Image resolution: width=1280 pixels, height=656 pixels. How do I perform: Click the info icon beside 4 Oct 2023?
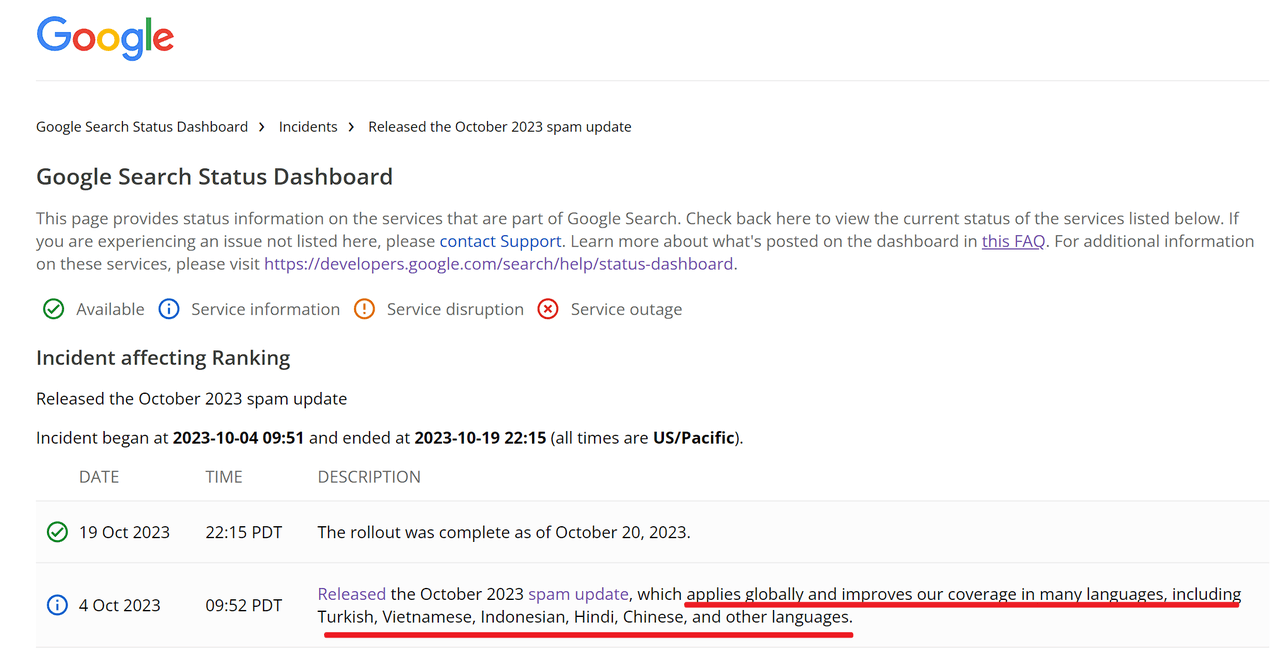(x=57, y=605)
